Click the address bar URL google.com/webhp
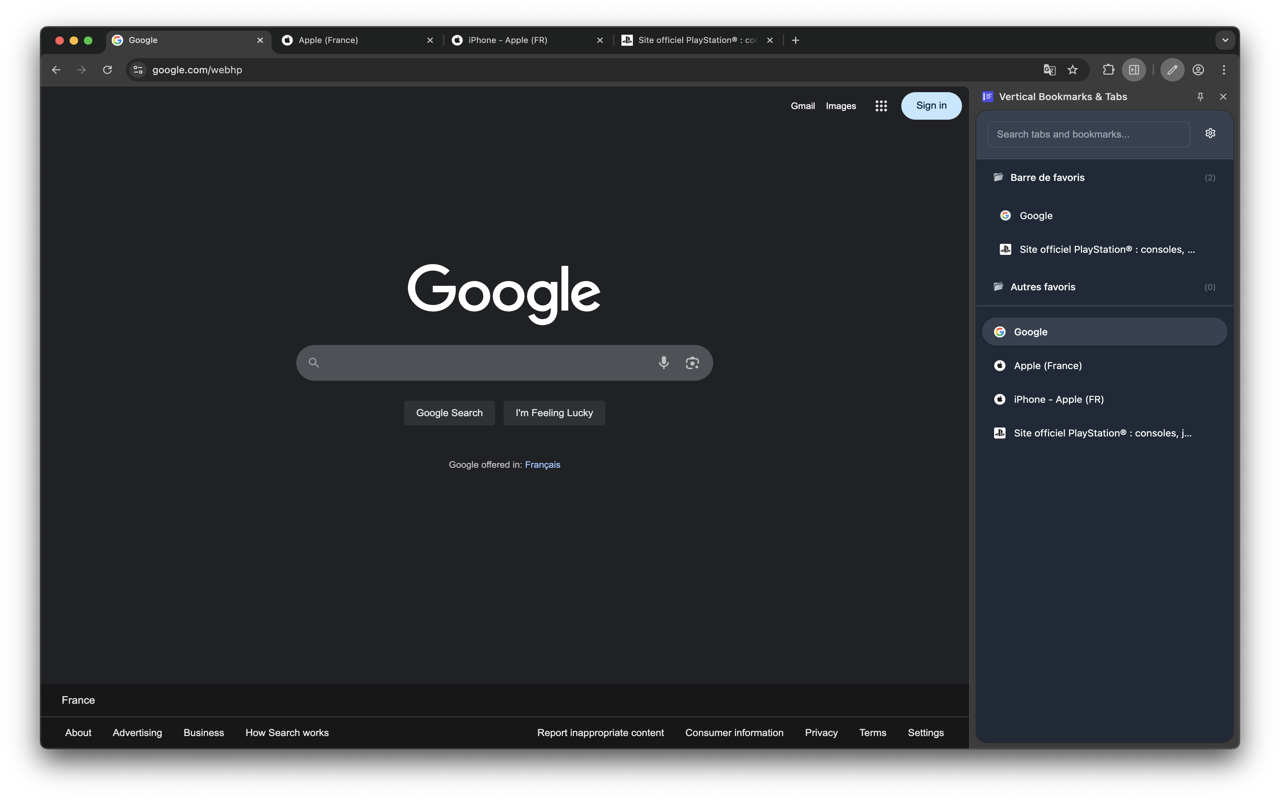1280x800 pixels. (x=197, y=70)
